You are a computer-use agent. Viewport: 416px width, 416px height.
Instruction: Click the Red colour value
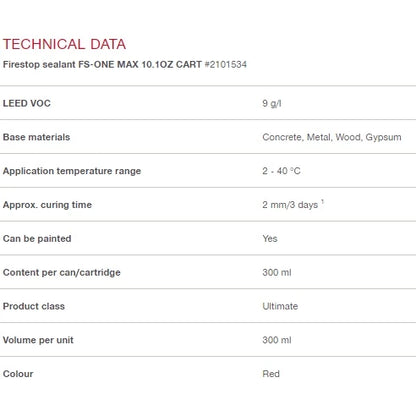271,374
